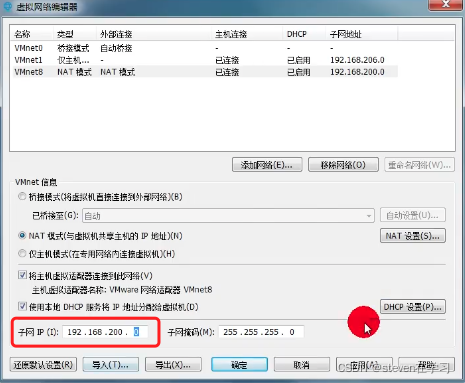Click the 取消 button
The width and height of the screenshot is (465, 383).
tap(302, 365)
